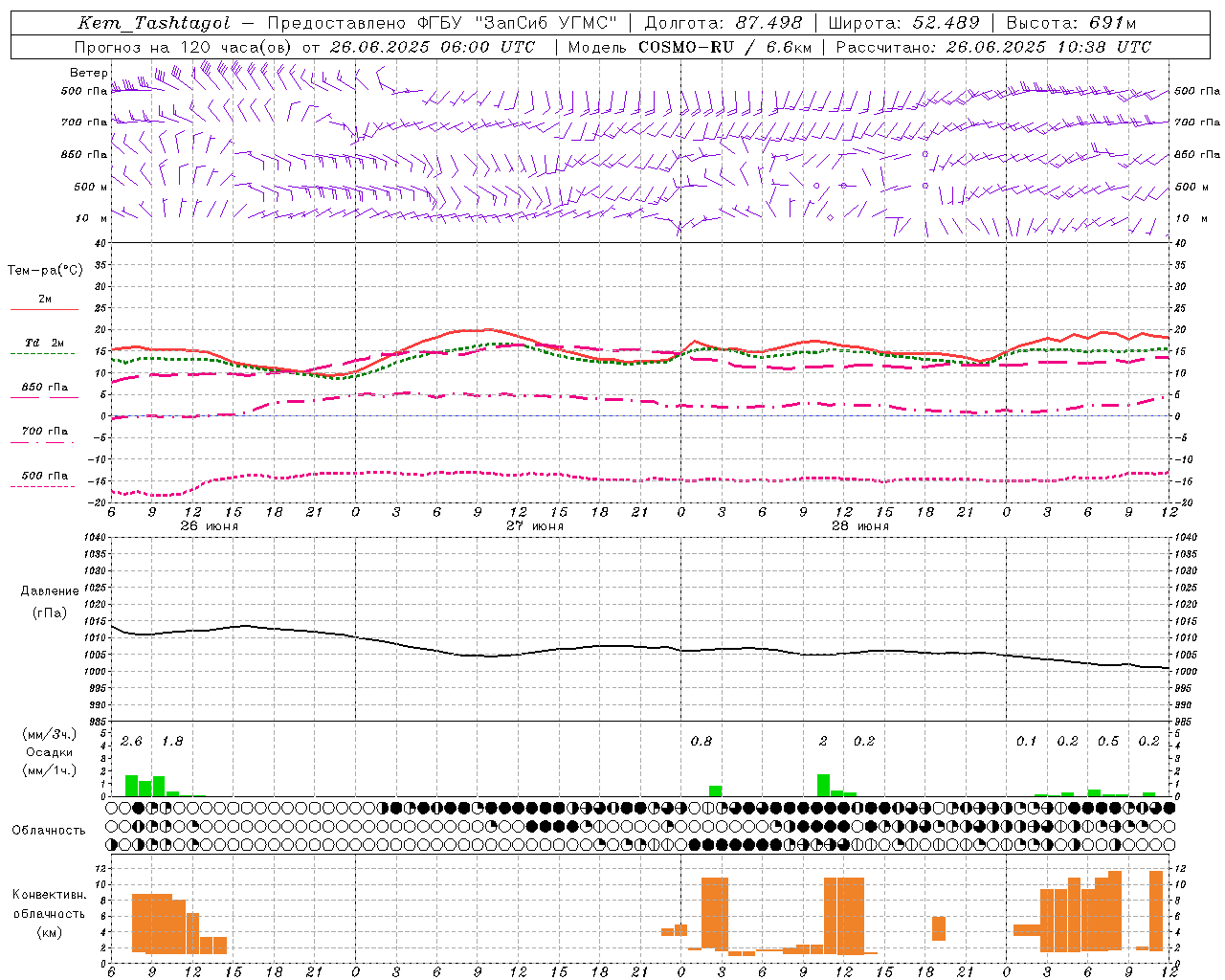
Task: Click the 27 июня date label
Action: 534,526
